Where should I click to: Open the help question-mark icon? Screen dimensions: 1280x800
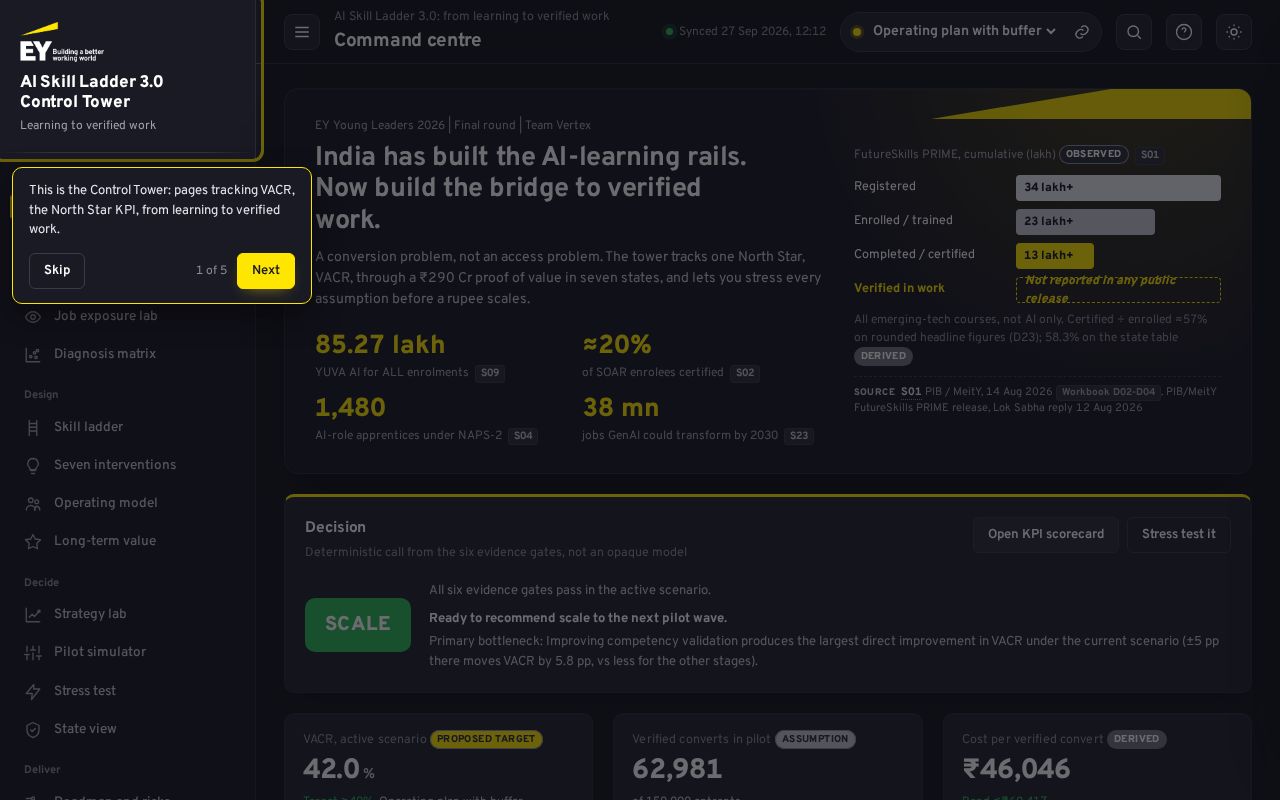1184,32
